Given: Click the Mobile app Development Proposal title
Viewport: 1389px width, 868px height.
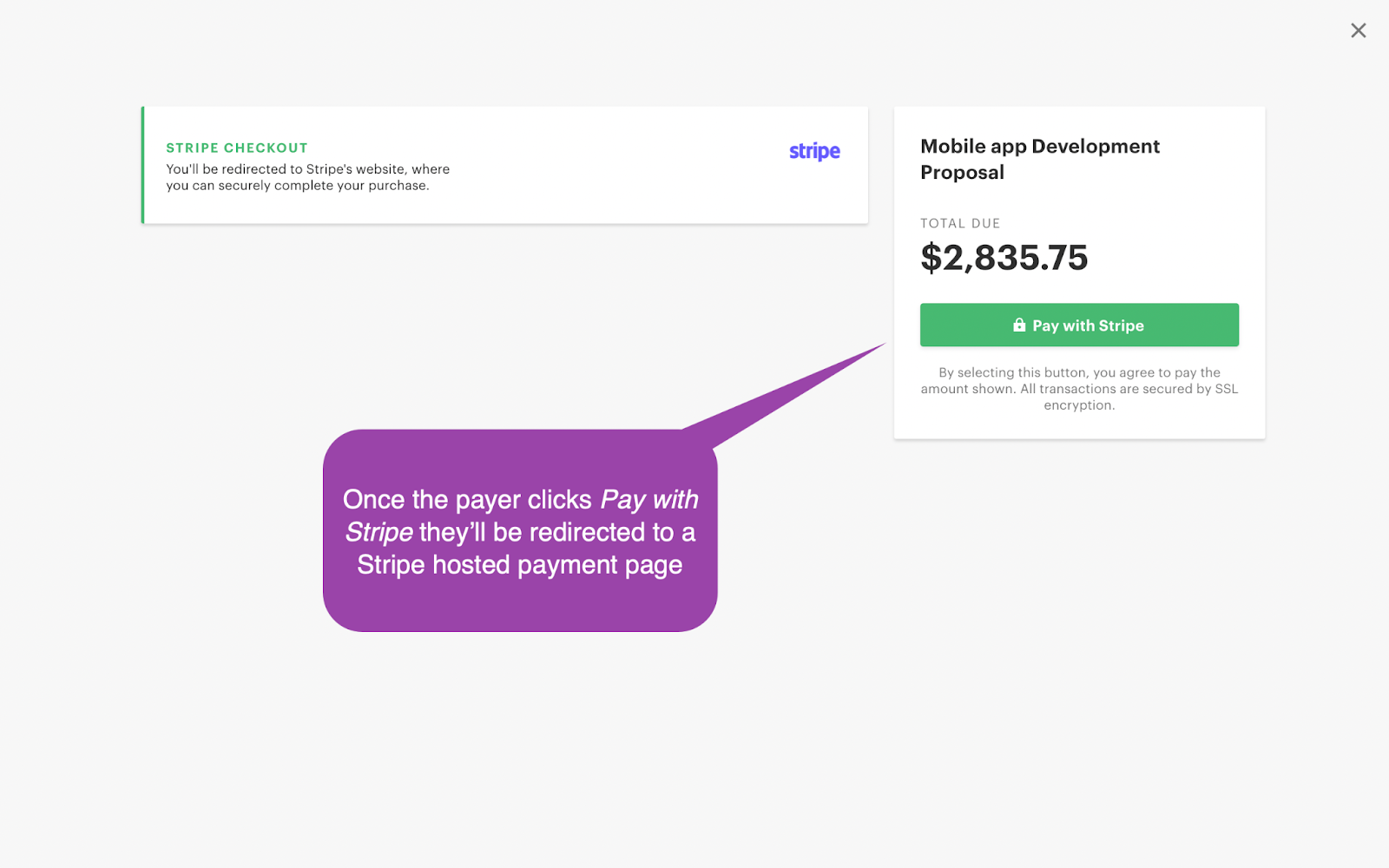Looking at the screenshot, I should (x=1040, y=159).
